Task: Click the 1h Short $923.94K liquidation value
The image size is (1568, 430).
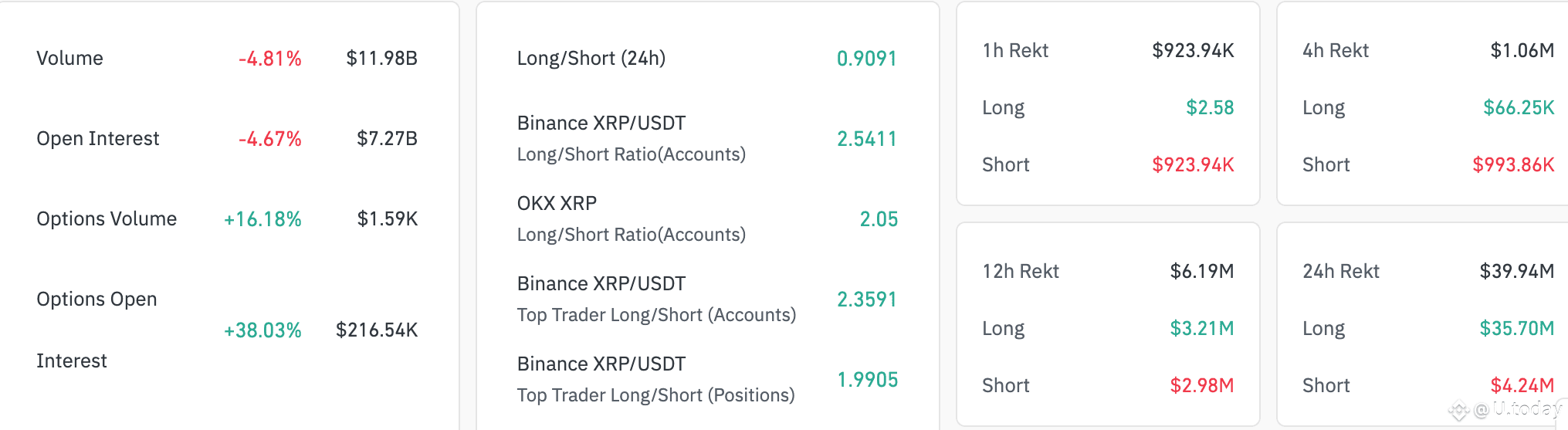Action: [1193, 165]
